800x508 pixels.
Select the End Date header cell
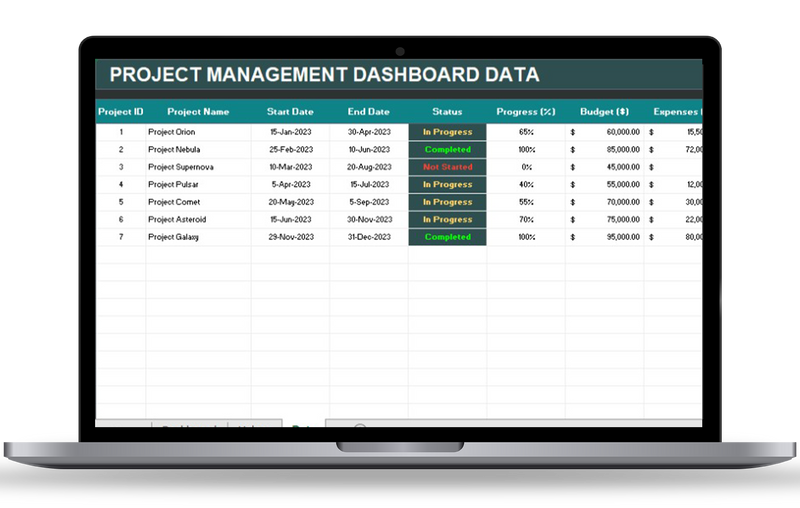[x=368, y=112]
